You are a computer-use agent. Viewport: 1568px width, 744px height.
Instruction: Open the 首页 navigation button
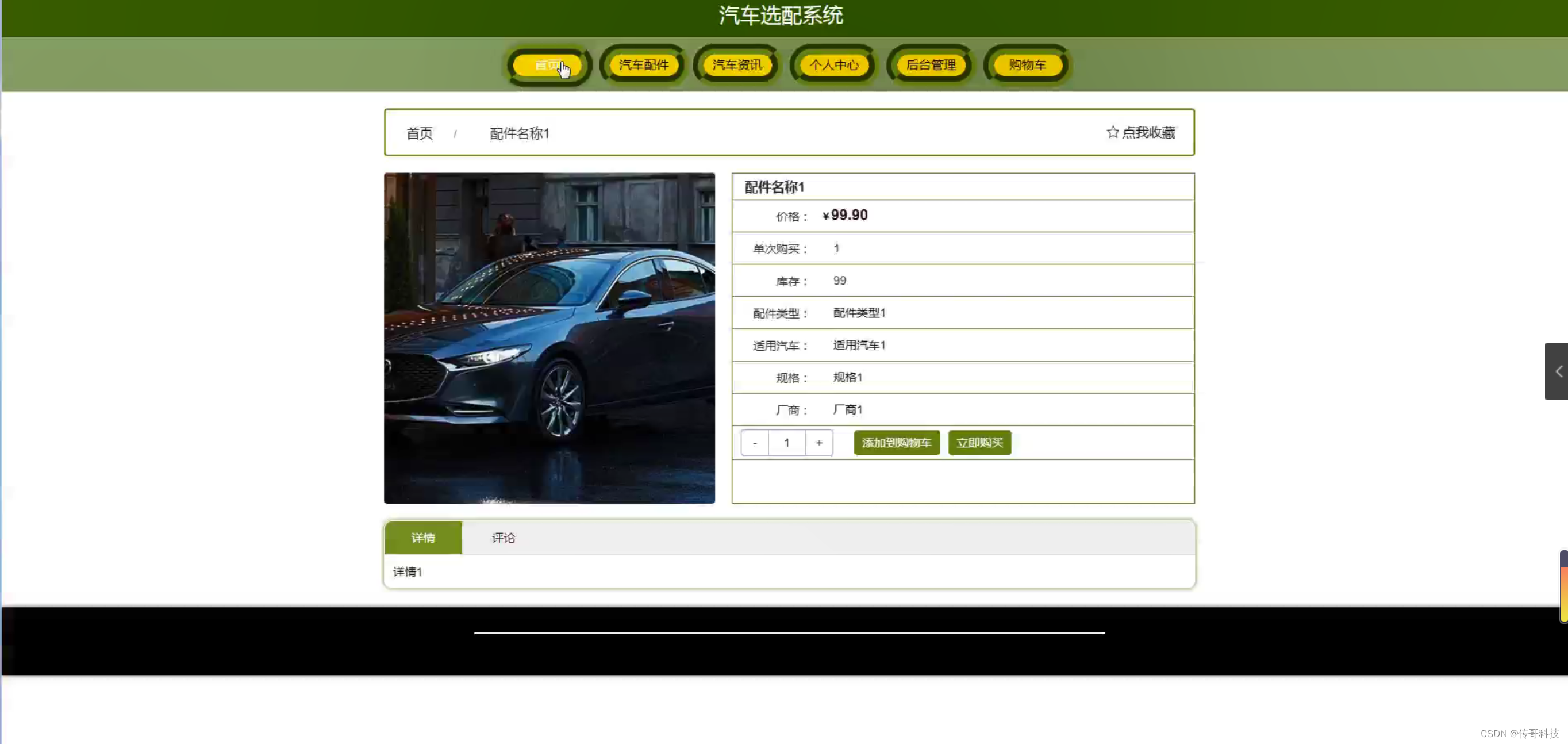(x=548, y=65)
